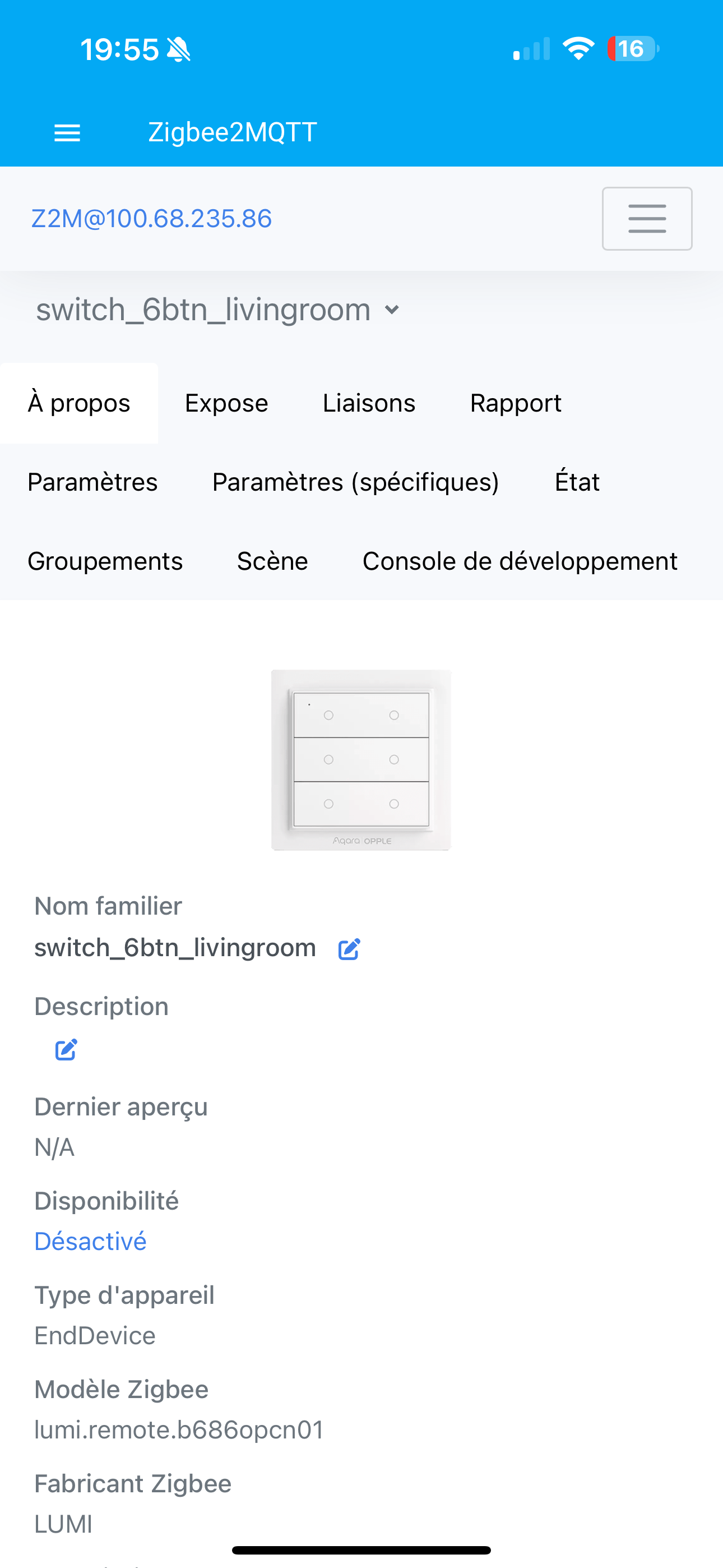Switch to the Groupements tab

(105, 561)
